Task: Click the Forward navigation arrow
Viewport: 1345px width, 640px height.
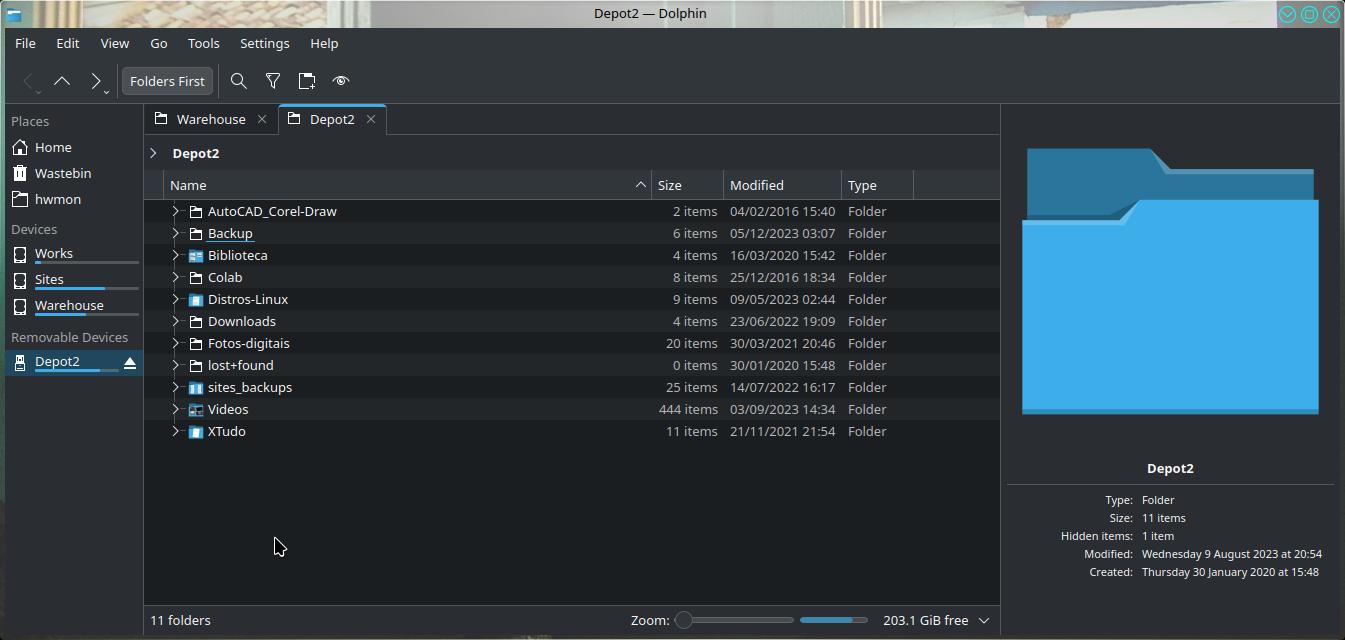Action: coord(95,81)
